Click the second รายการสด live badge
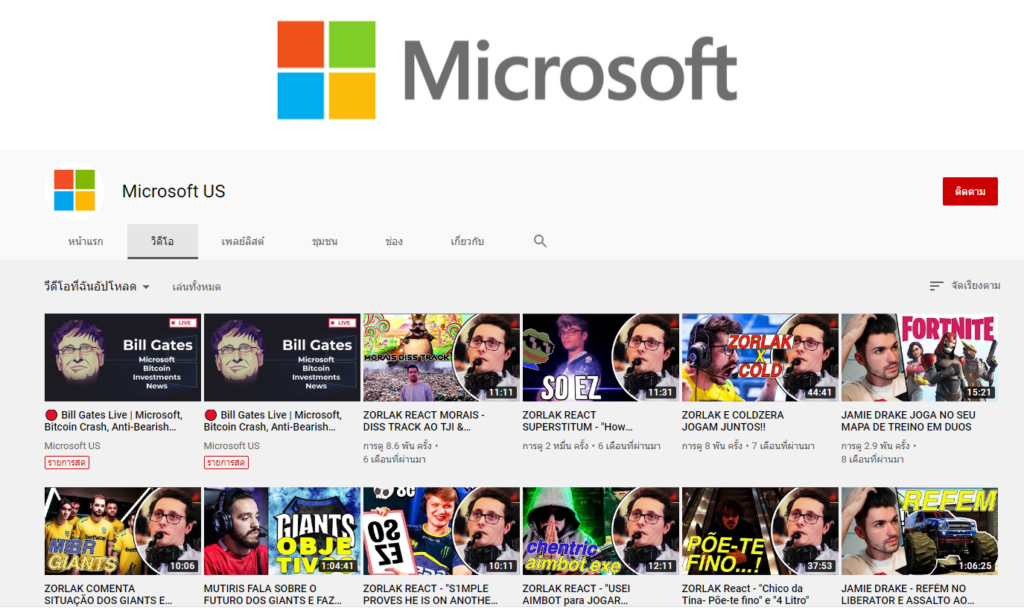This screenshot has height=610, width=1024. click(226, 462)
